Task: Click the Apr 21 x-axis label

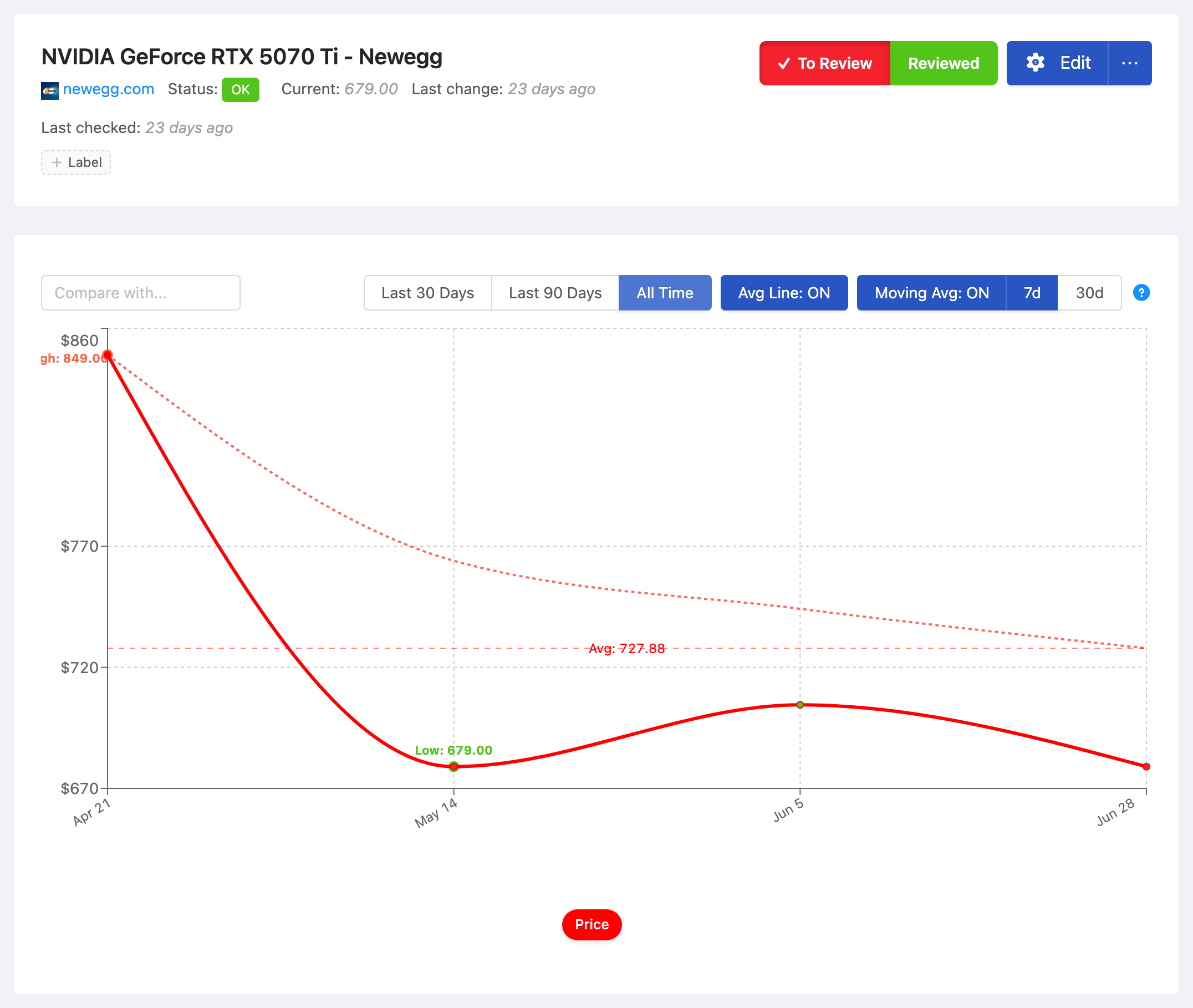Action: coord(91,812)
